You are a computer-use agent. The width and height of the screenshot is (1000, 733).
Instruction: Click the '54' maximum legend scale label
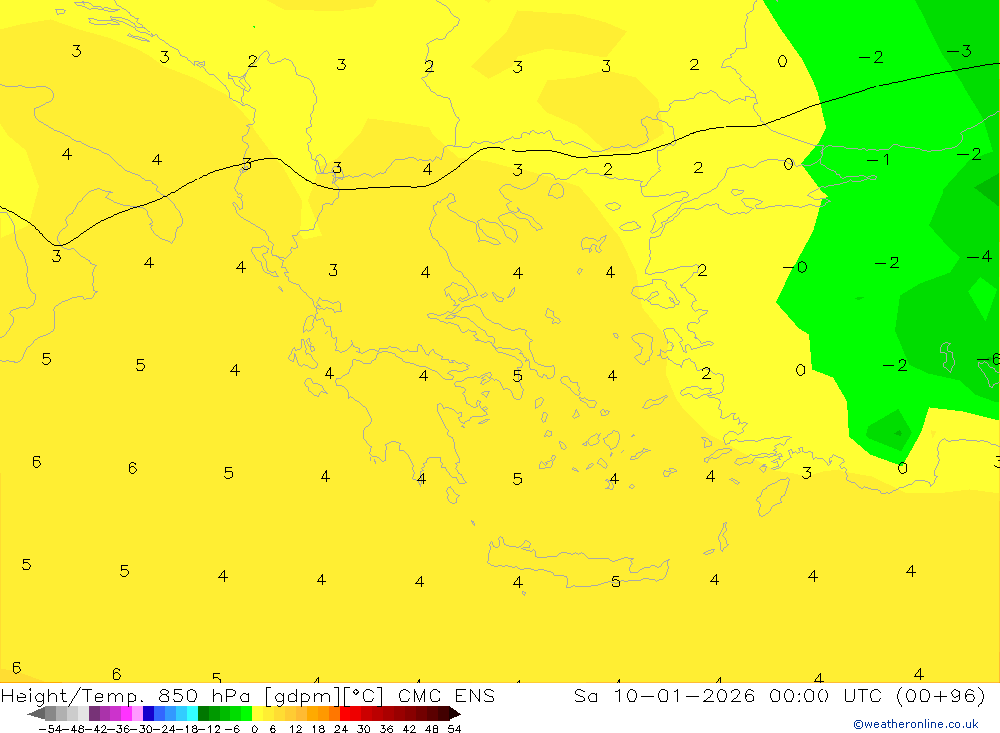pyautogui.click(x=454, y=729)
